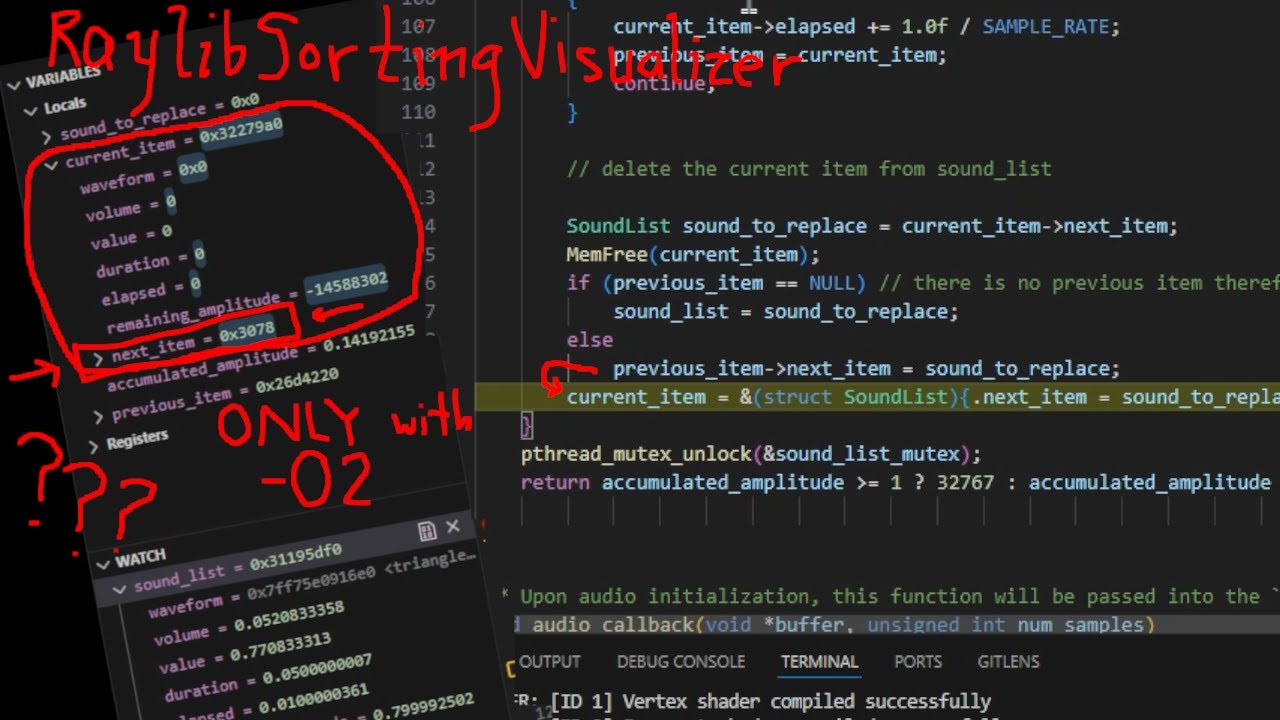Click the "sound_list = sound_to_replace;" line

point(786,311)
